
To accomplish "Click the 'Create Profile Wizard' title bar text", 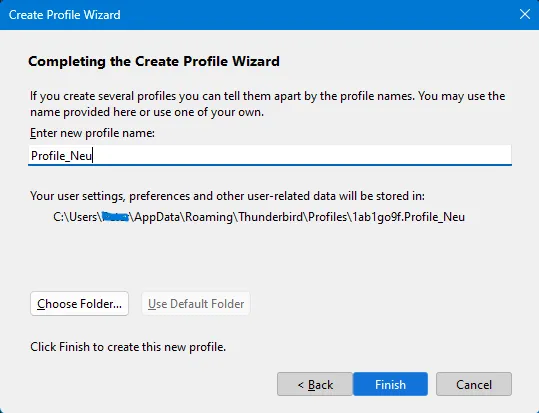I will (65, 15).
